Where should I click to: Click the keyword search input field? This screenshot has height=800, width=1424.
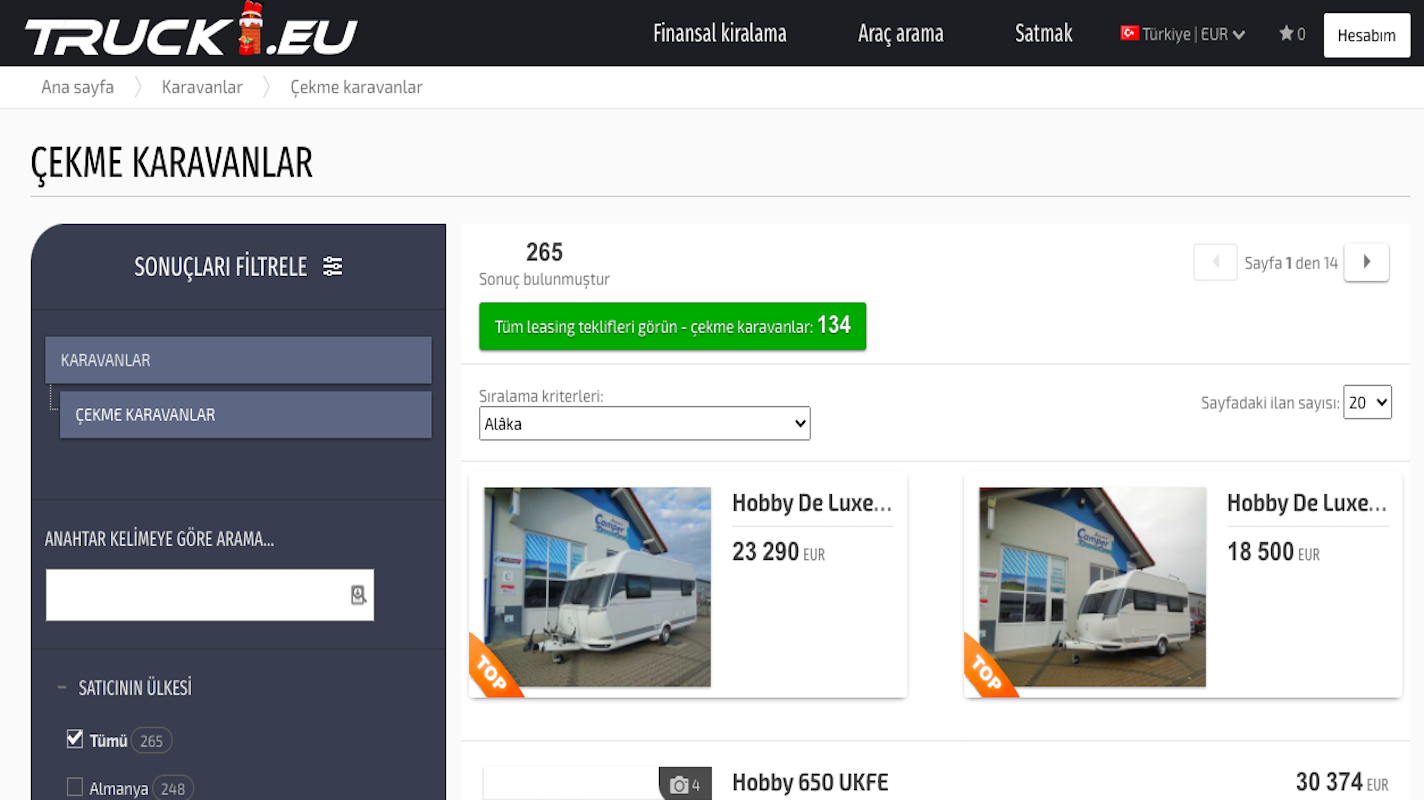pyautogui.click(x=195, y=595)
